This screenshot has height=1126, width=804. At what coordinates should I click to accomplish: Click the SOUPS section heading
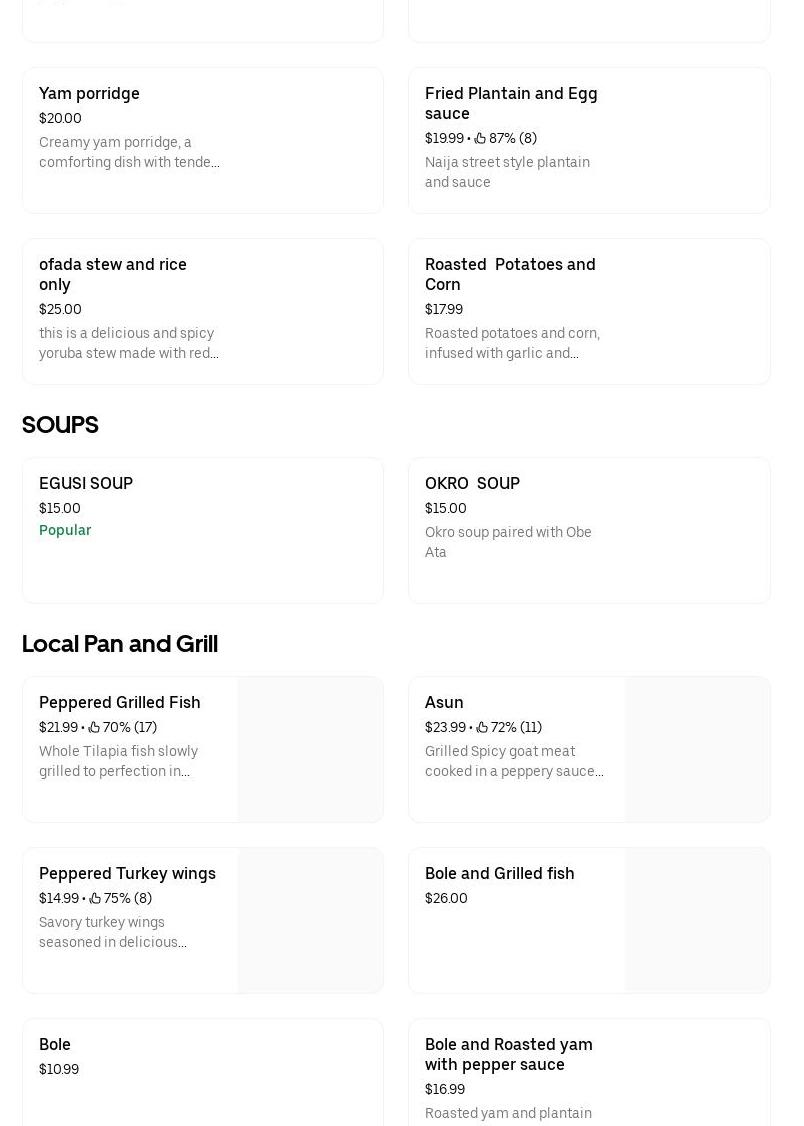click(x=60, y=425)
